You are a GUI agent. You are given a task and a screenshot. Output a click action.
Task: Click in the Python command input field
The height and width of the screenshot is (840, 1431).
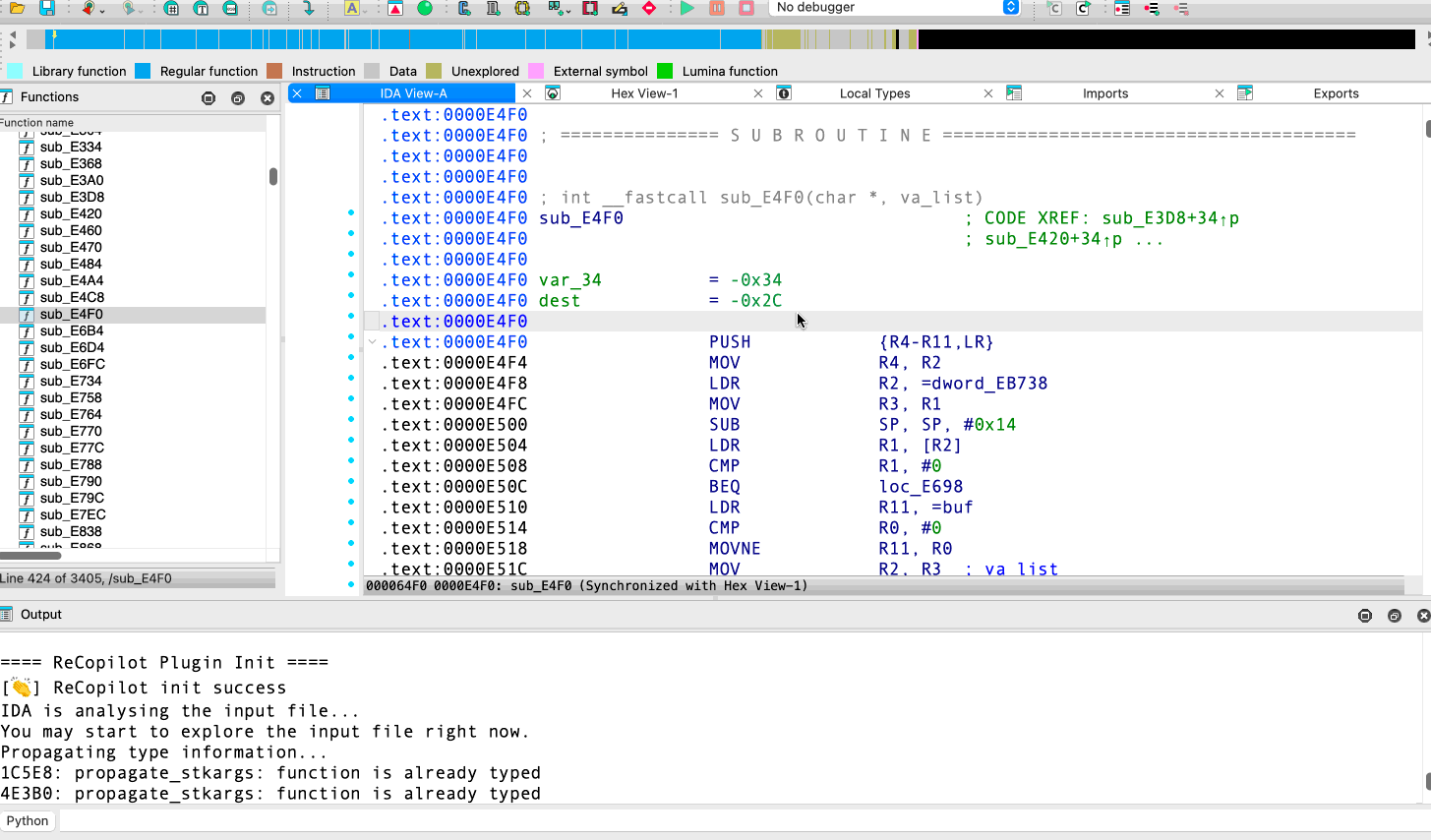click(744, 821)
